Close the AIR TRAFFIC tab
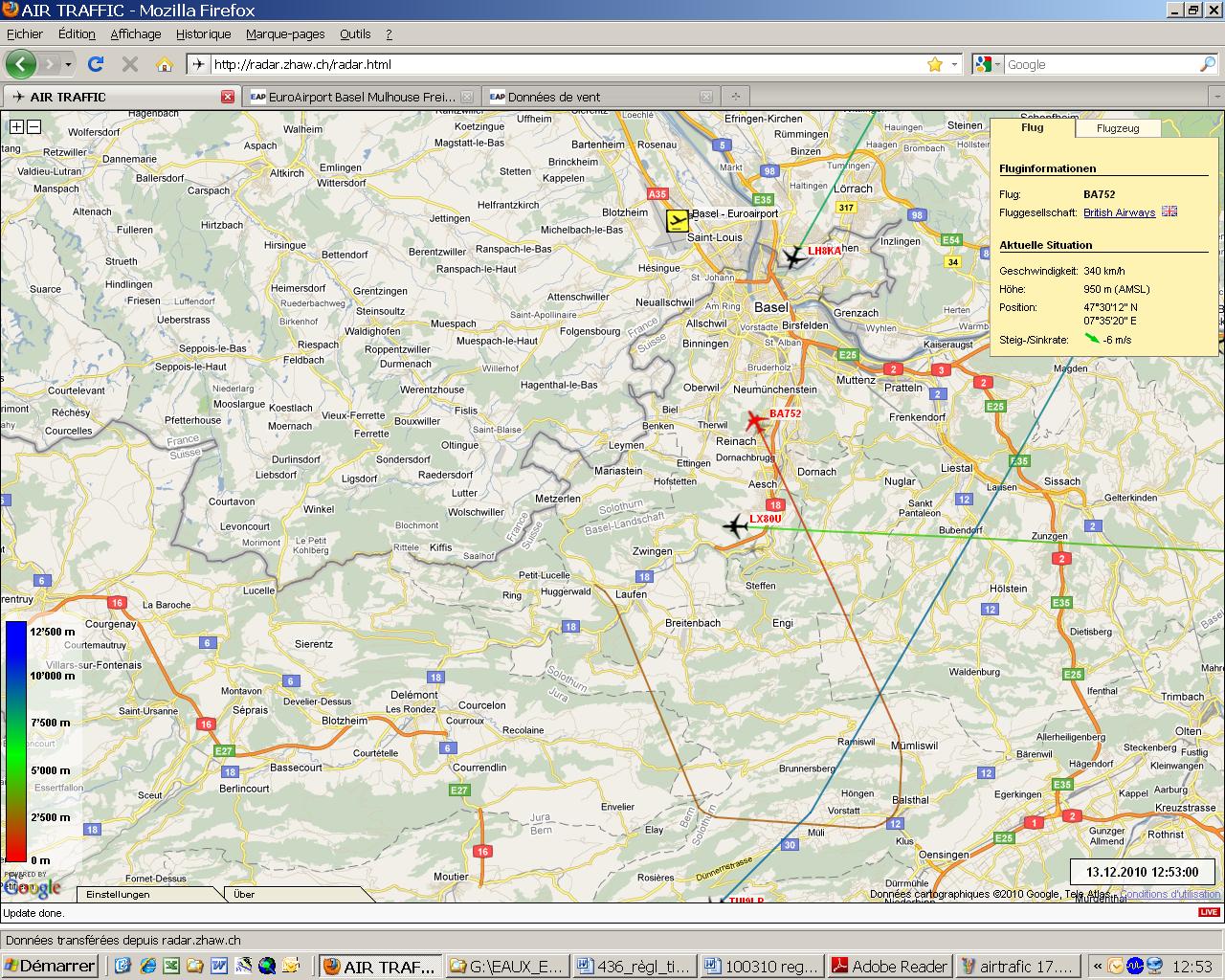The height and width of the screenshot is (980, 1225). (x=228, y=97)
